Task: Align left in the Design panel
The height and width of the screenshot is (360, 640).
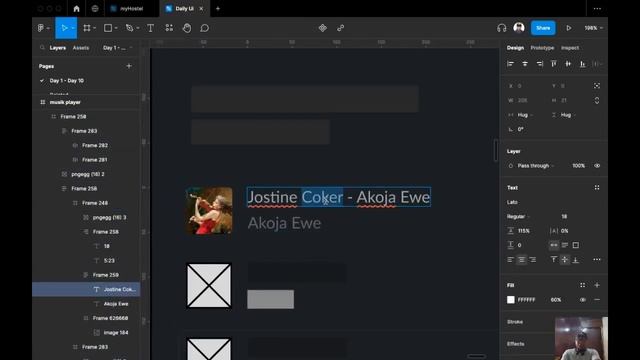Action: tap(510, 64)
